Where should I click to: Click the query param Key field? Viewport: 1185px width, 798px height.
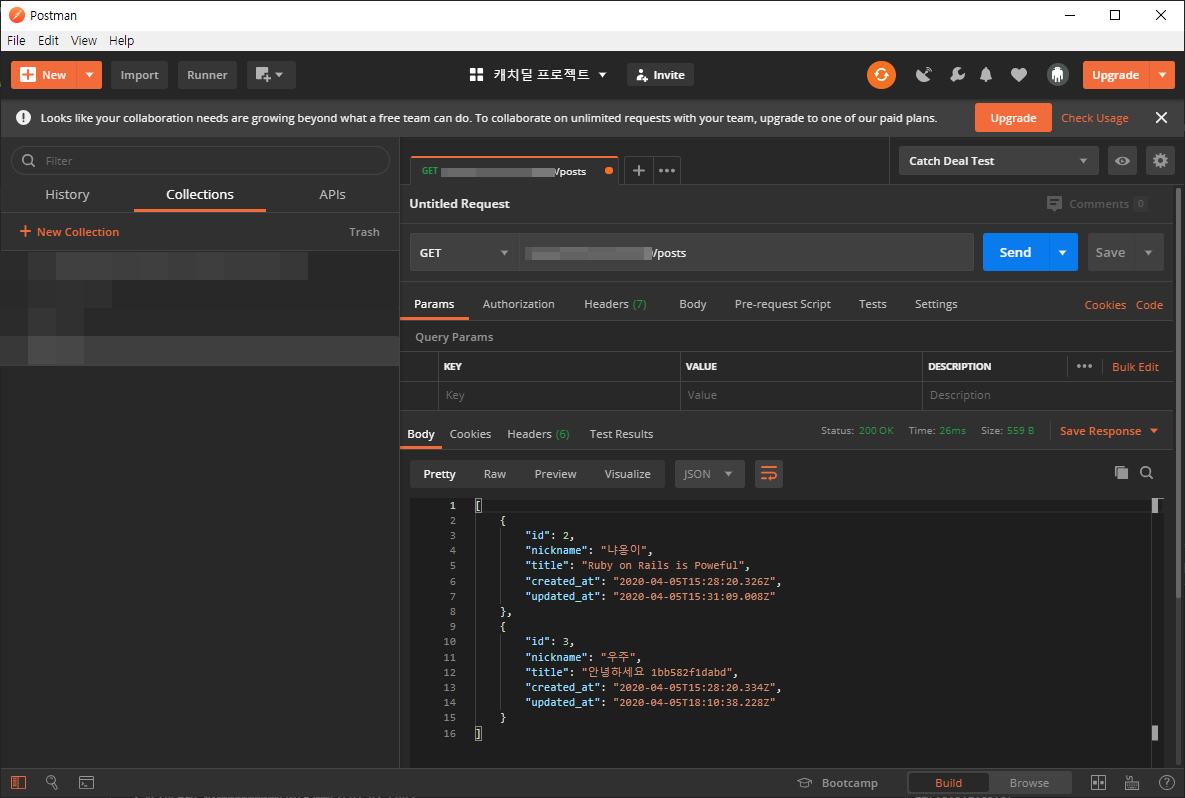559,395
